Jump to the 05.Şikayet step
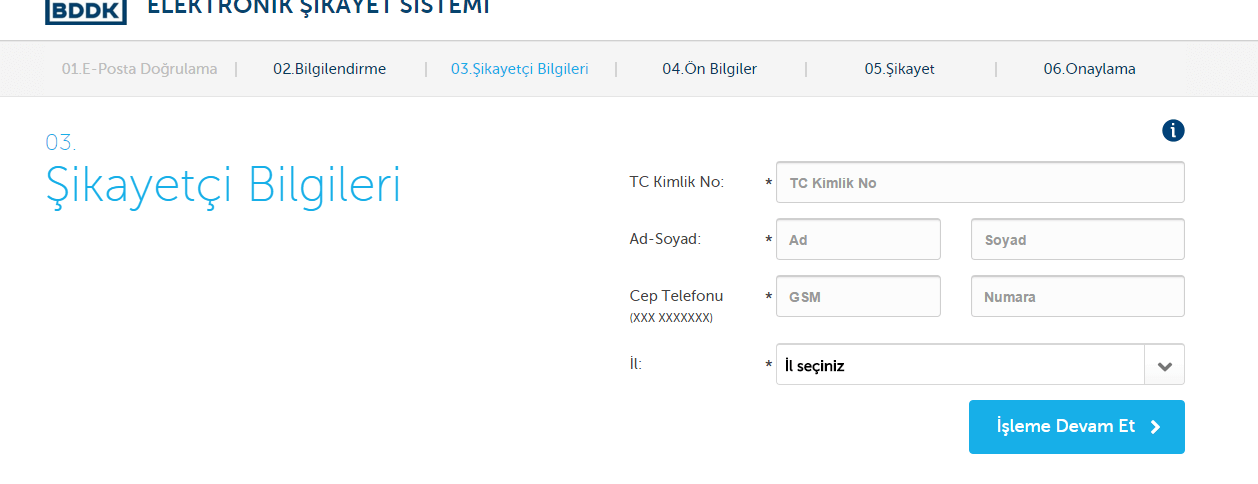Screen dimensions: 1258x484 point(900,69)
